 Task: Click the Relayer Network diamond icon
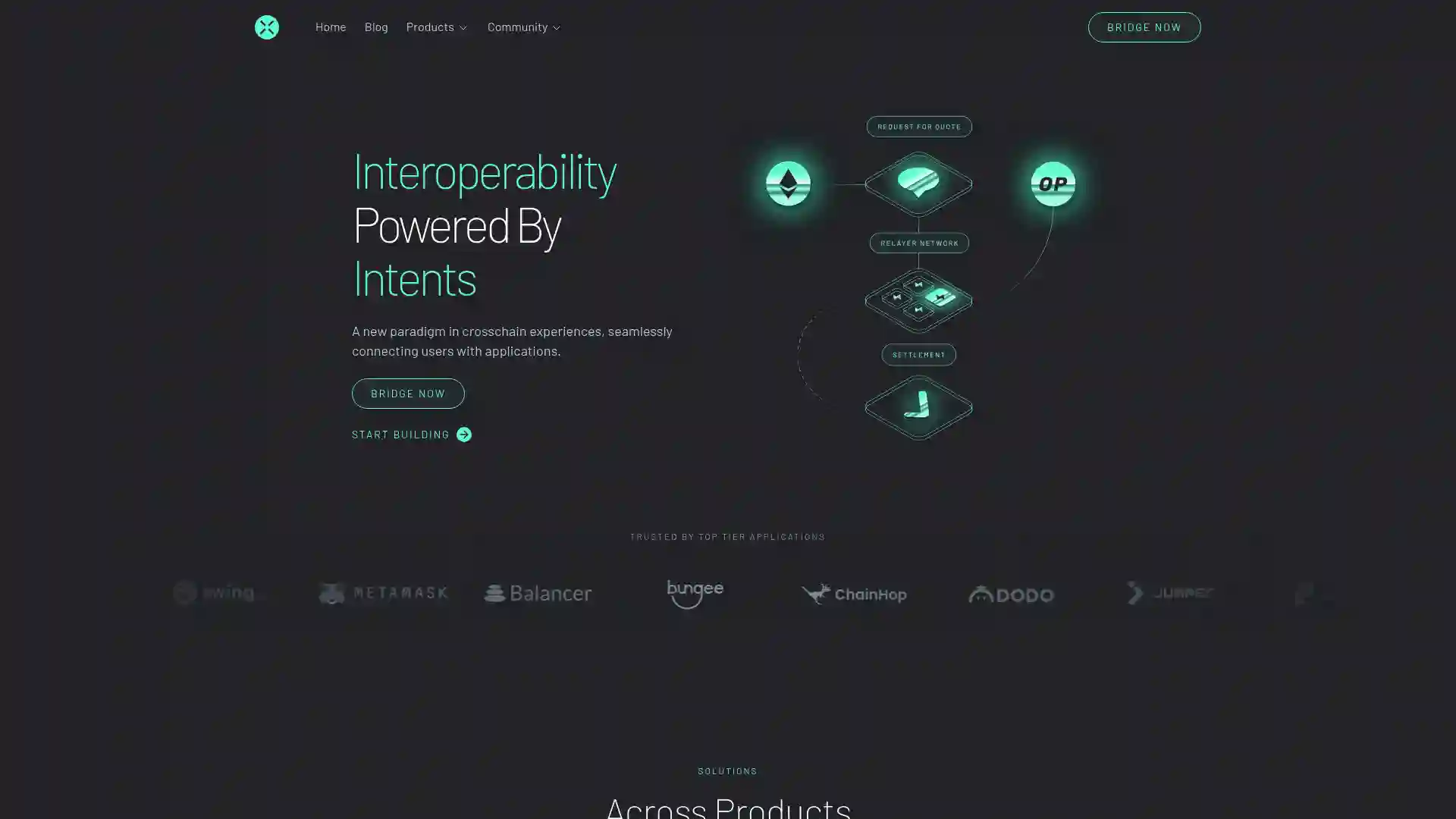918,297
